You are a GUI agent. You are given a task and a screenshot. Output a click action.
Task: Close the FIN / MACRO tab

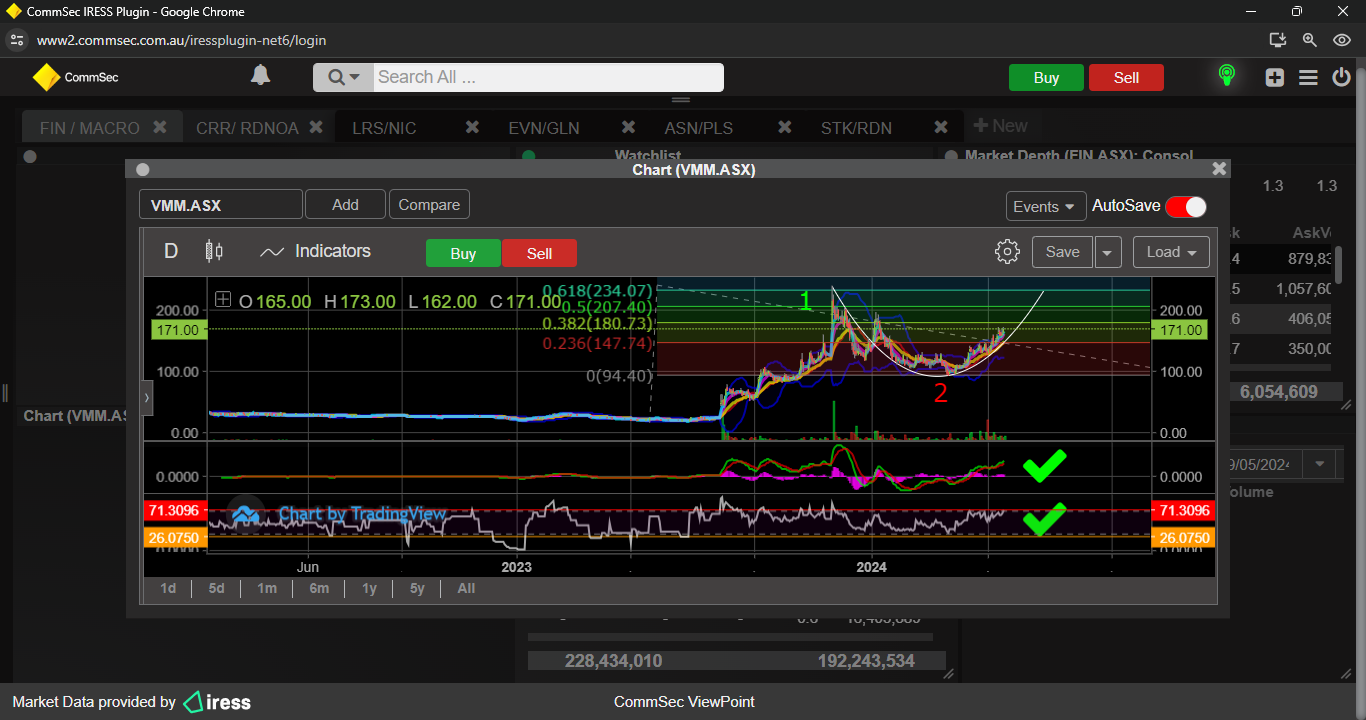point(160,127)
